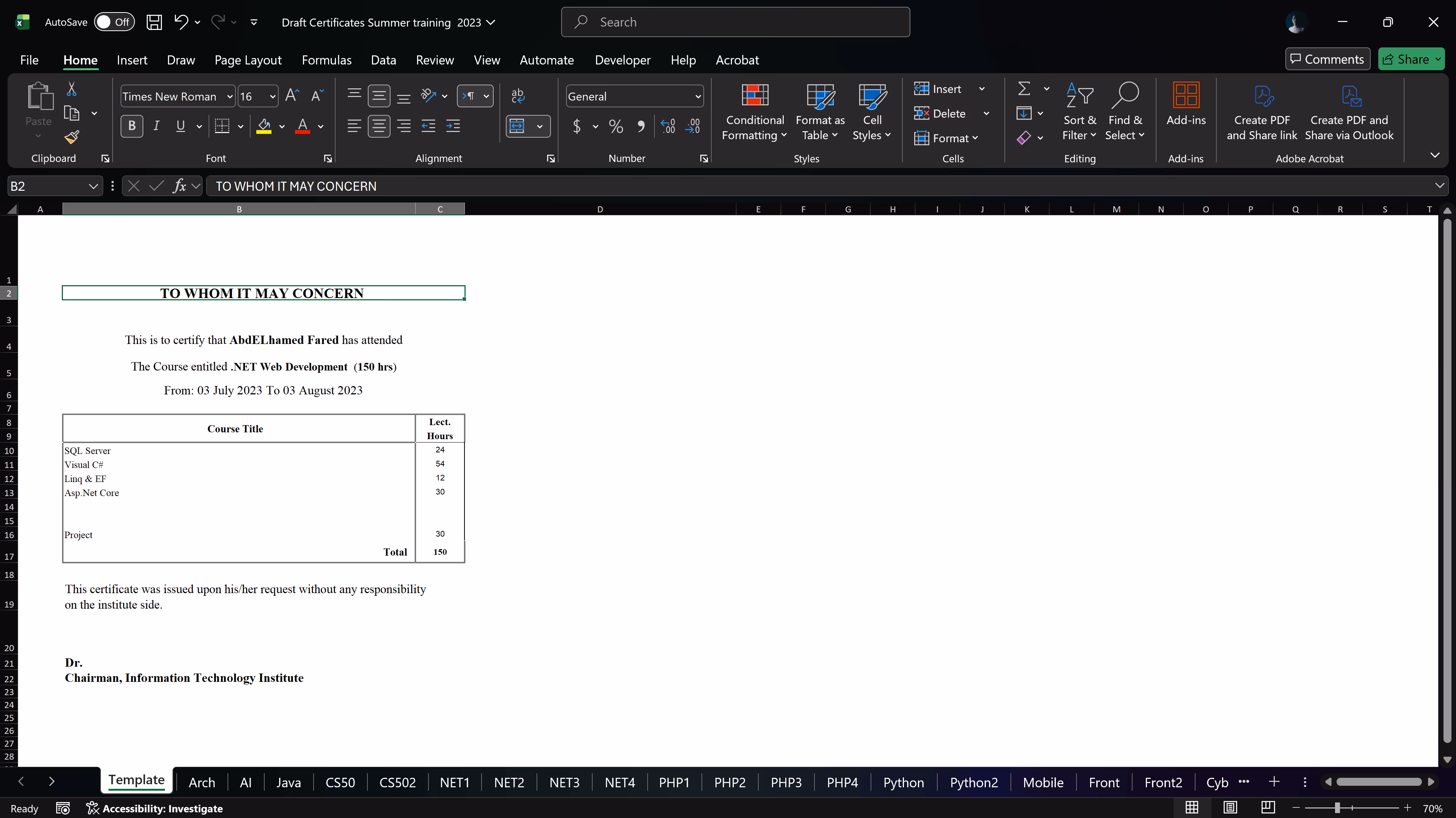Apply Comma Style number format
This screenshot has width=1456, height=818.
[x=641, y=126]
